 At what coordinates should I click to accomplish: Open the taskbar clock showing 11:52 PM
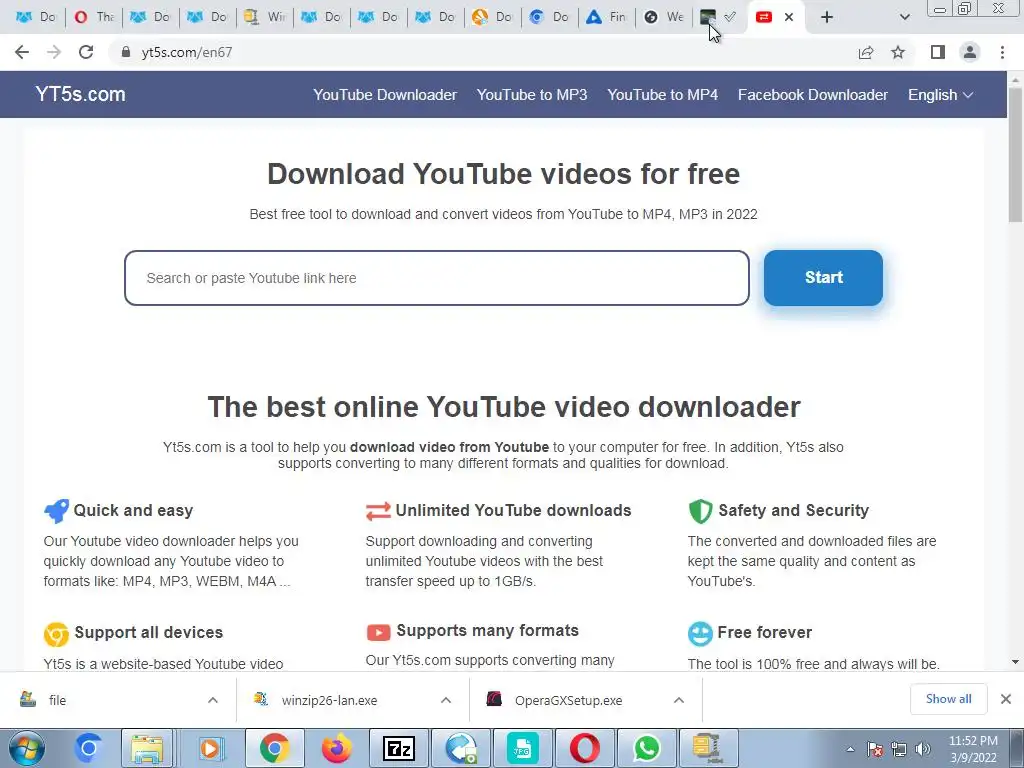point(973,749)
